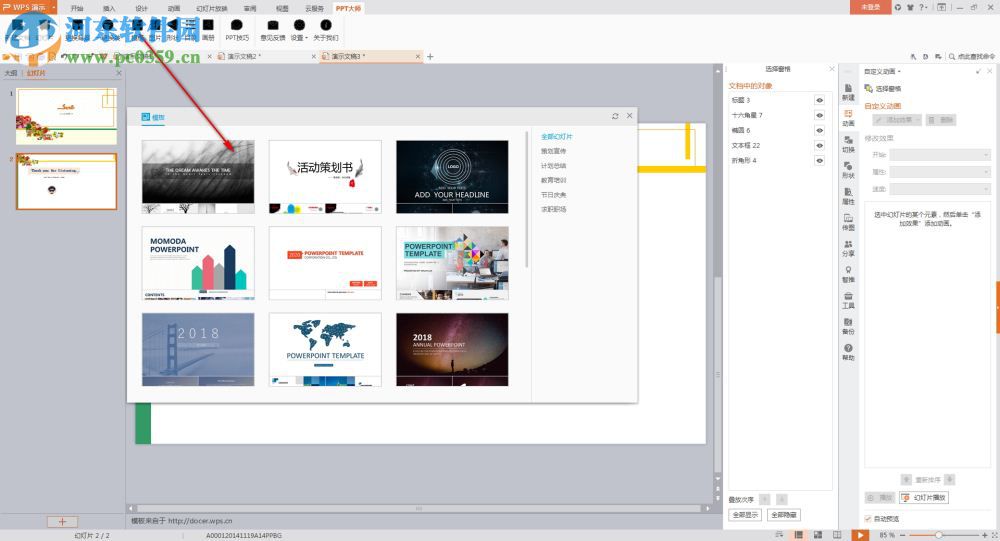The height and width of the screenshot is (541, 1000).
Task: Open the 开始 start dropdown in animation pane
Action: click(939, 155)
